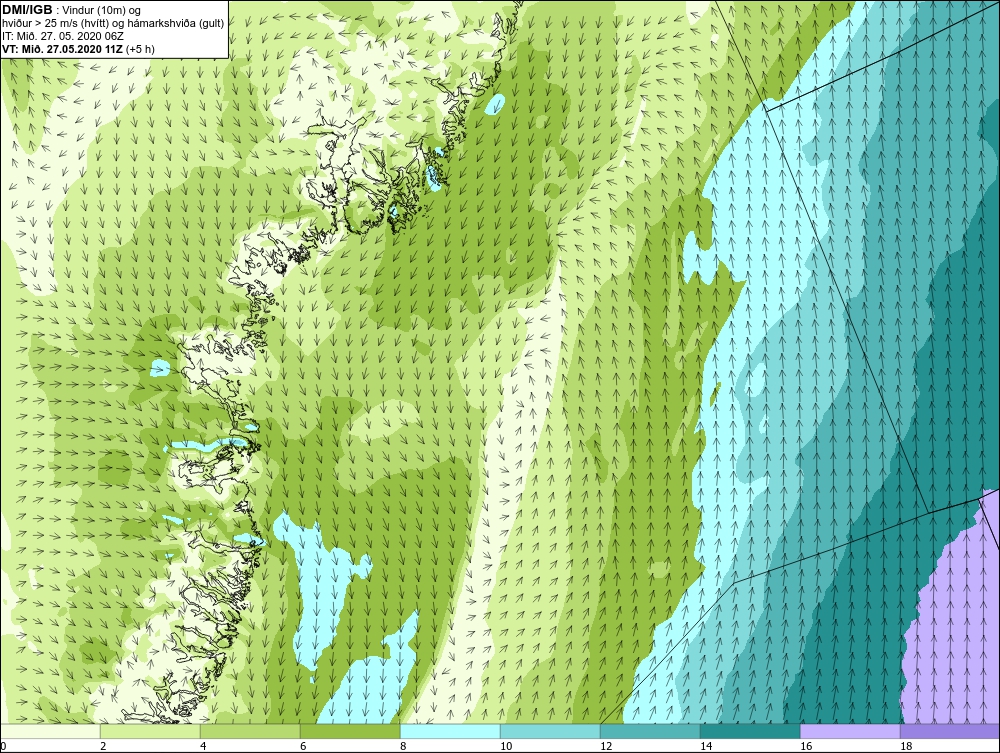The image size is (1000, 753).
Task: Click legend tick label '16'
Action: [806, 747]
